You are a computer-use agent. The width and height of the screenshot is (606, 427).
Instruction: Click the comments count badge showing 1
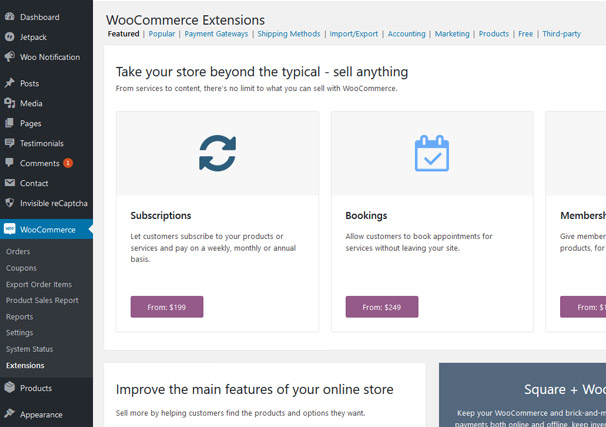(68, 163)
